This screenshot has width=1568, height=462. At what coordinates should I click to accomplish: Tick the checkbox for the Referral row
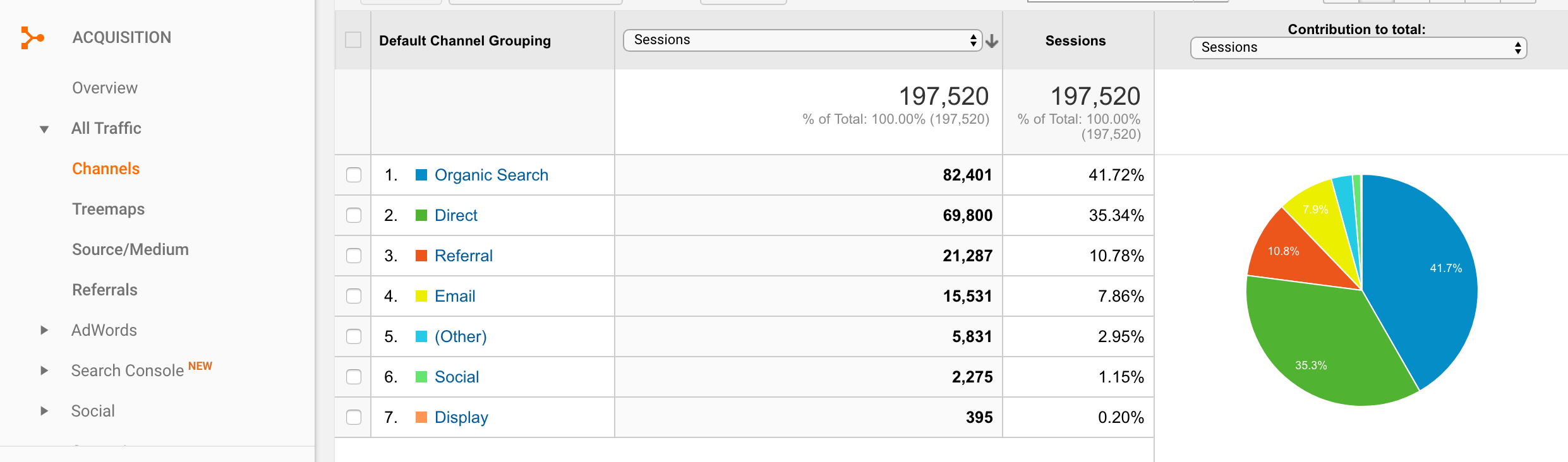point(354,256)
